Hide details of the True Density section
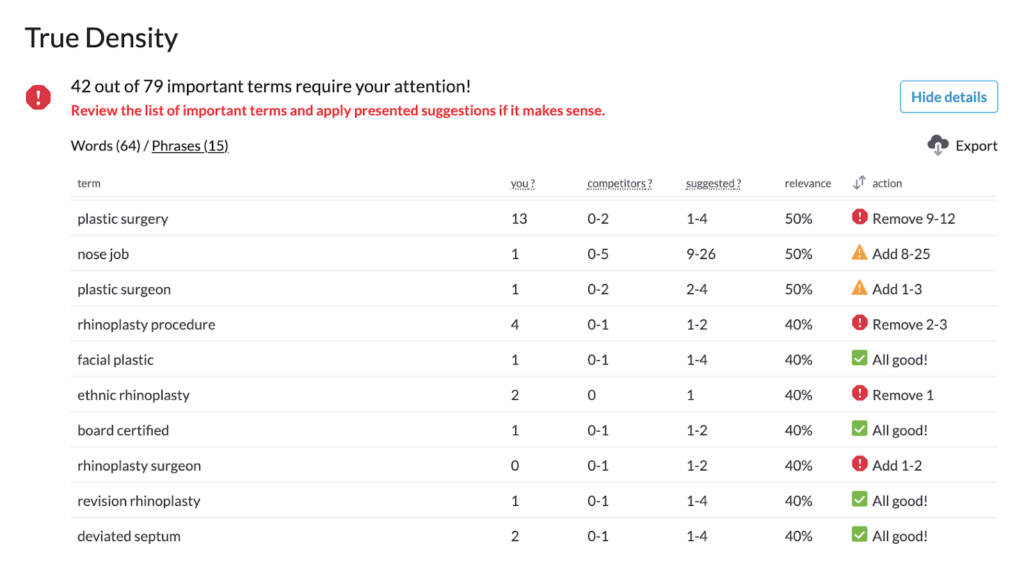 948,97
